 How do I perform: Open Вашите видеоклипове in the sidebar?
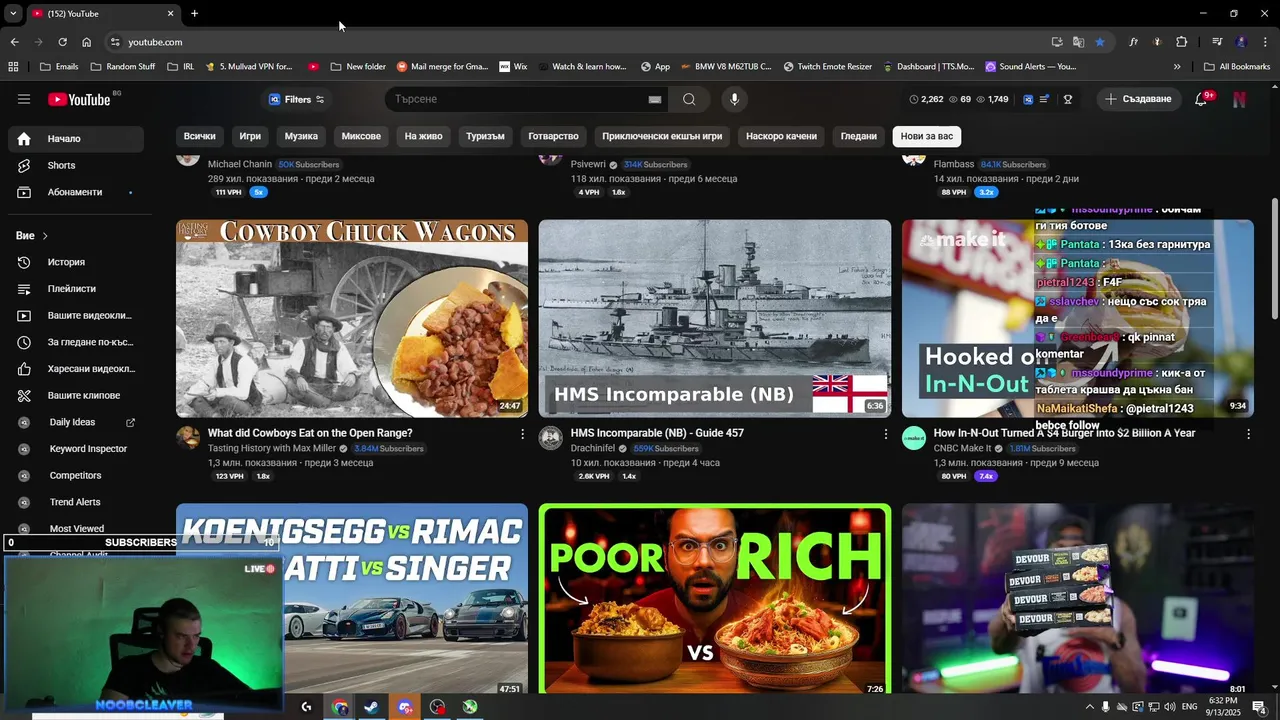point(76,315)
